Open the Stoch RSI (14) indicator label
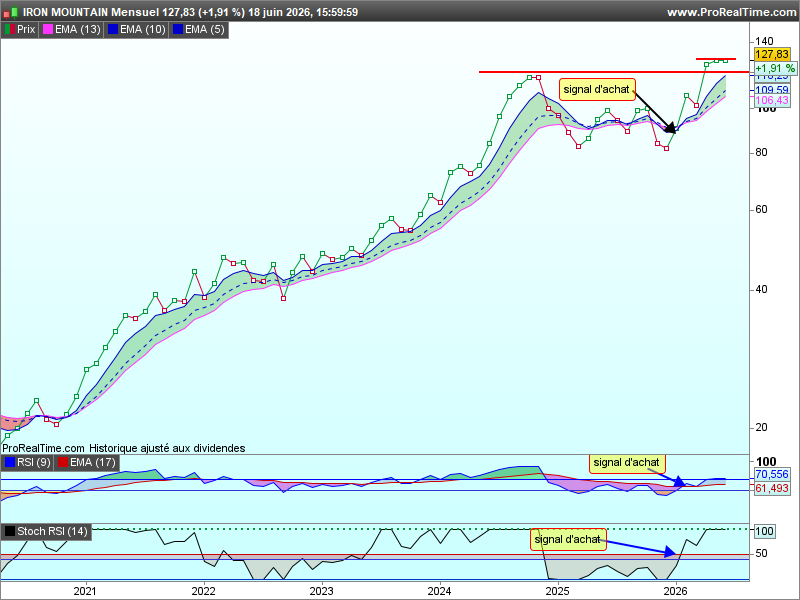The image size is (800, 600). 52,531
